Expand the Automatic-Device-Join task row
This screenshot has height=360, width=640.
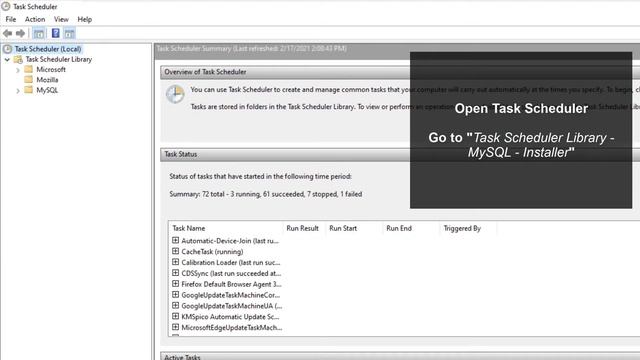tap(176, 240)
